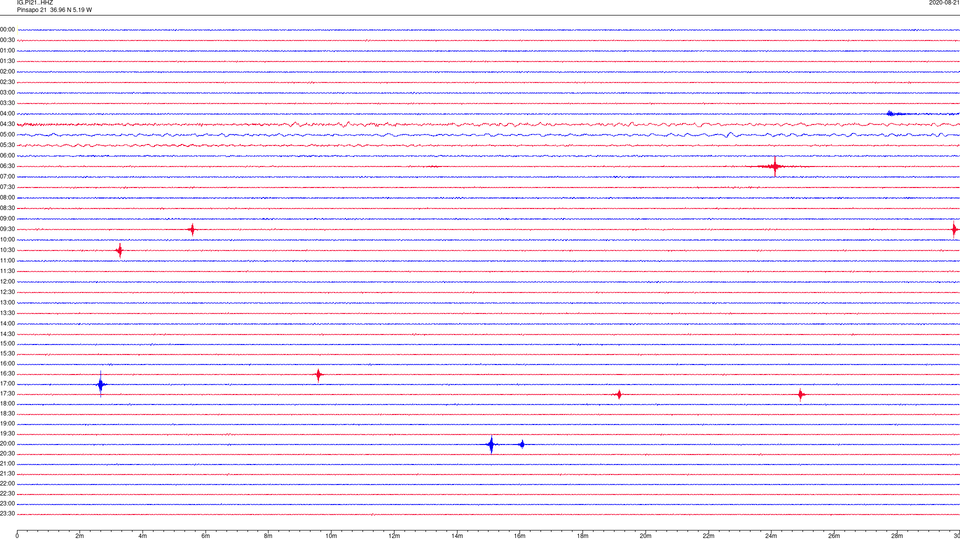The width and height of the screenshot is (960, 540).
Task: Click the 13:30 time label
Action: click(x=7, y=313)
